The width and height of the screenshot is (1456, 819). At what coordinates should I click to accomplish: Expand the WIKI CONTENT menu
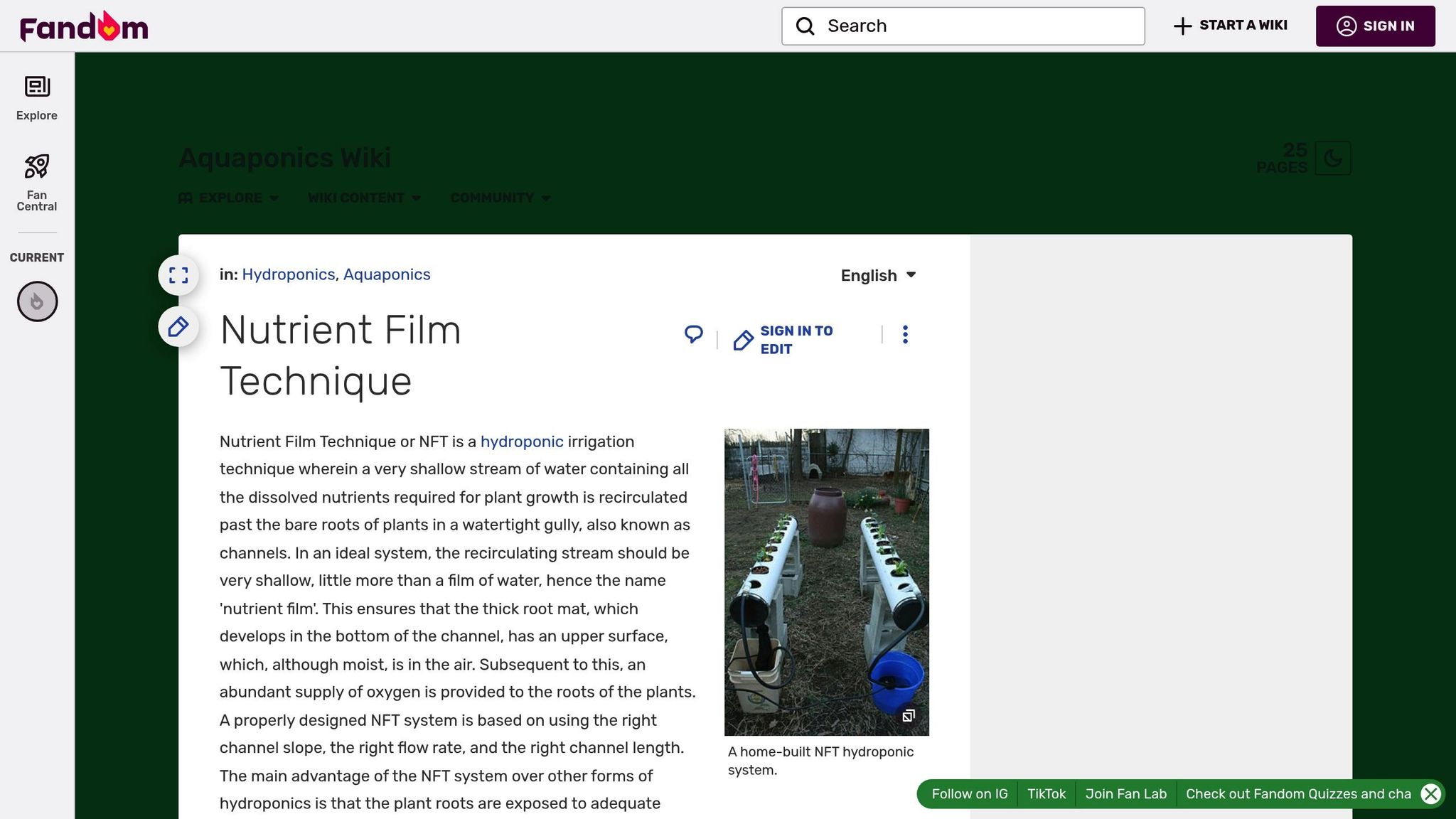coord(364,198)
